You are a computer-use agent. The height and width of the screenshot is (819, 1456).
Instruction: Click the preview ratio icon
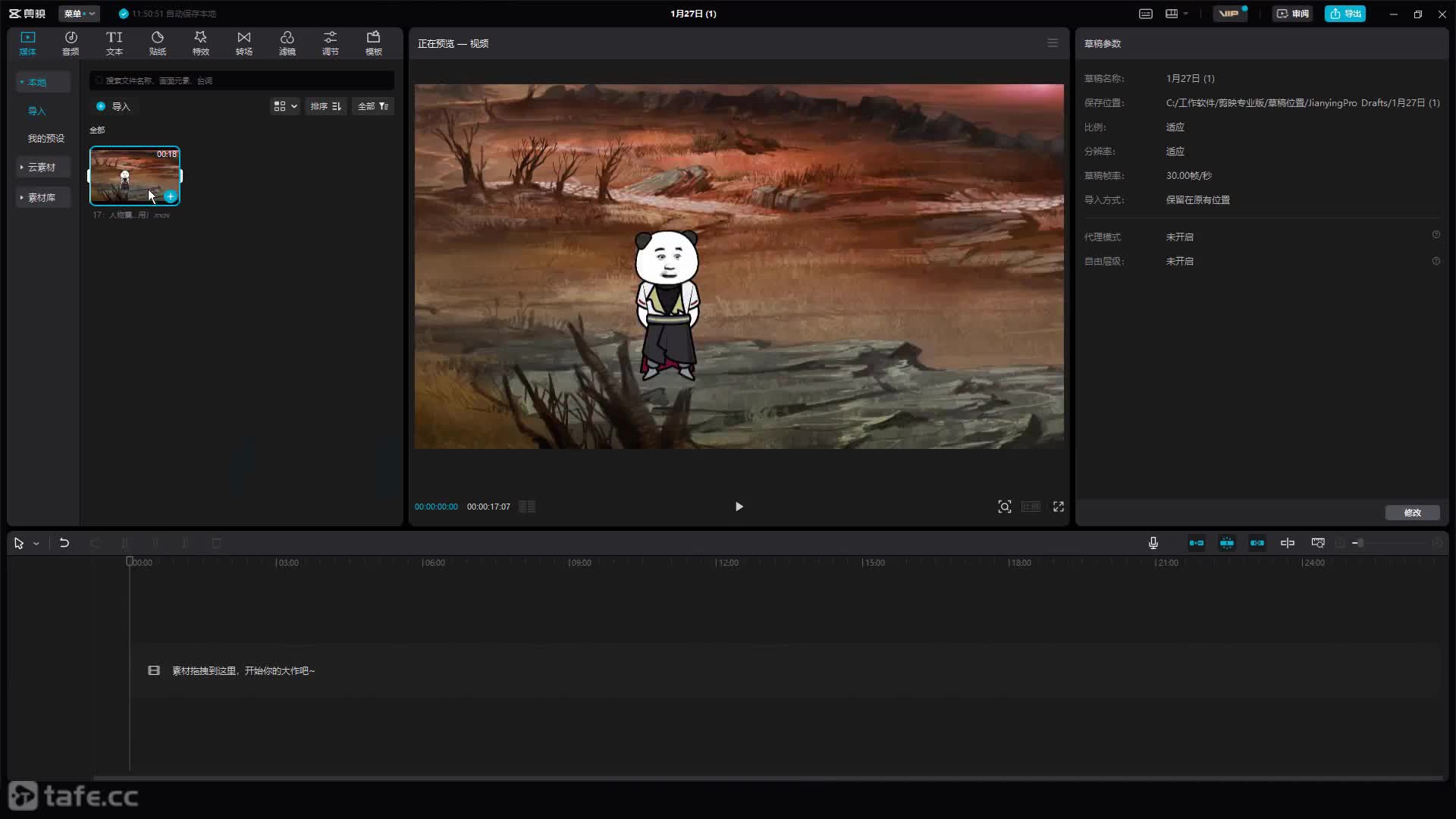click(x=1031, y=507)
